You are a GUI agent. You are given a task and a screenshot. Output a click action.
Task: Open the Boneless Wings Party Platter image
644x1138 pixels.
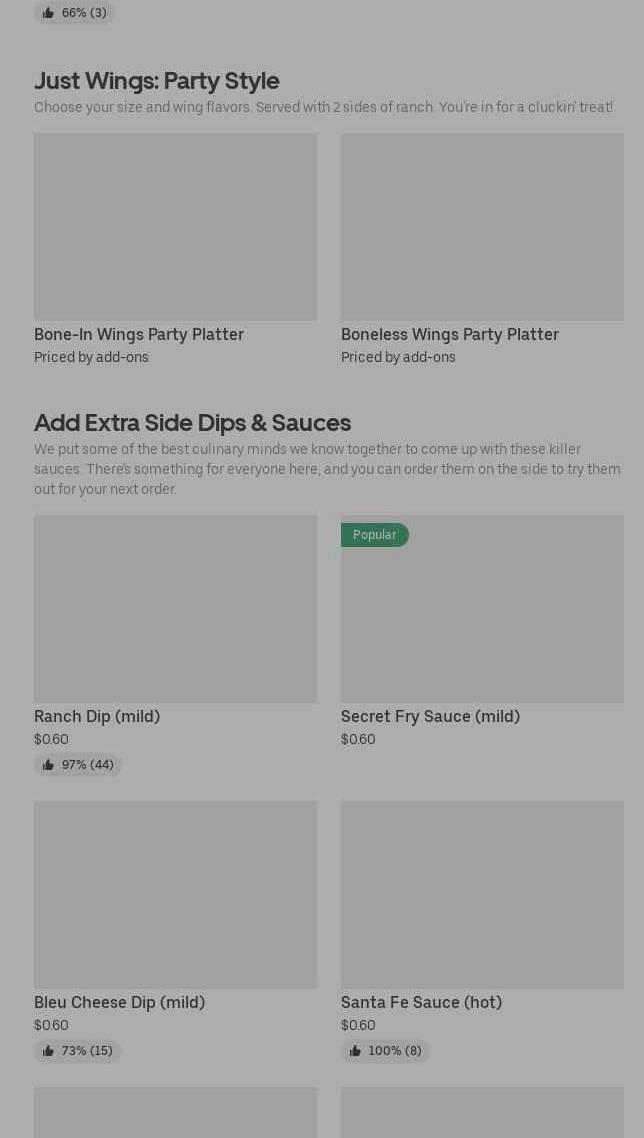pyautogui.click(x=482, y=227)
